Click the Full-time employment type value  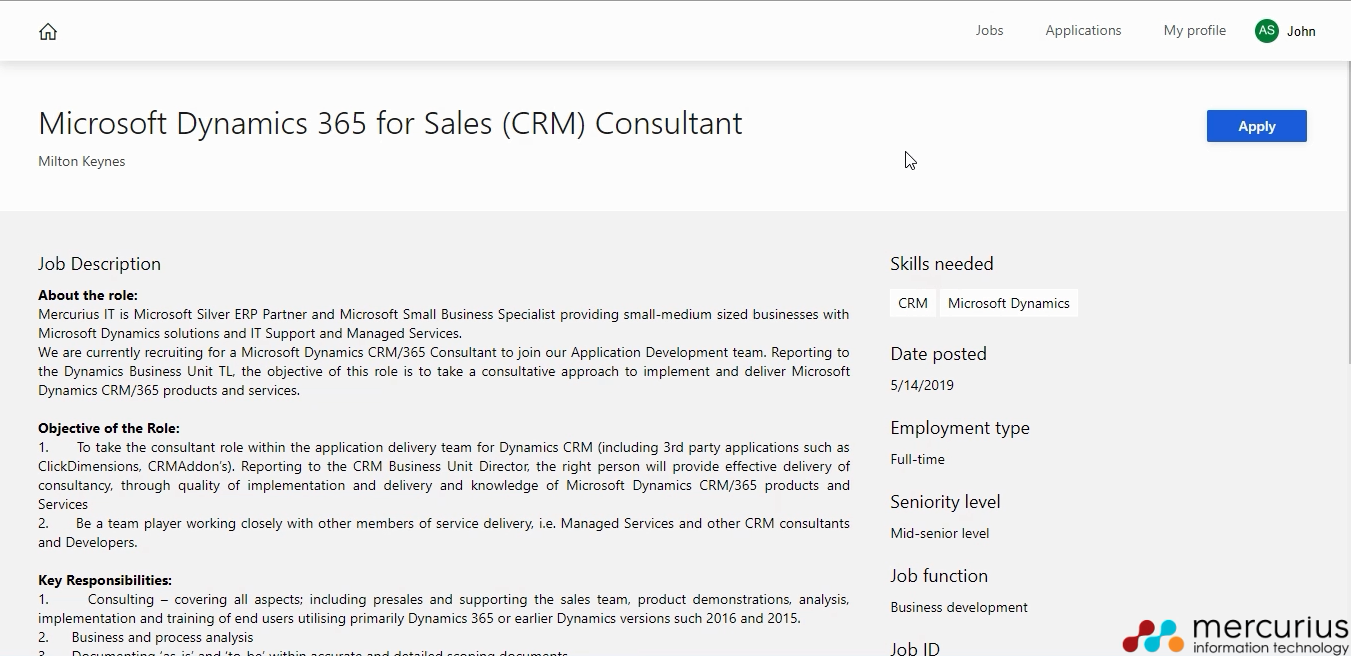click(x=917, y=459)
